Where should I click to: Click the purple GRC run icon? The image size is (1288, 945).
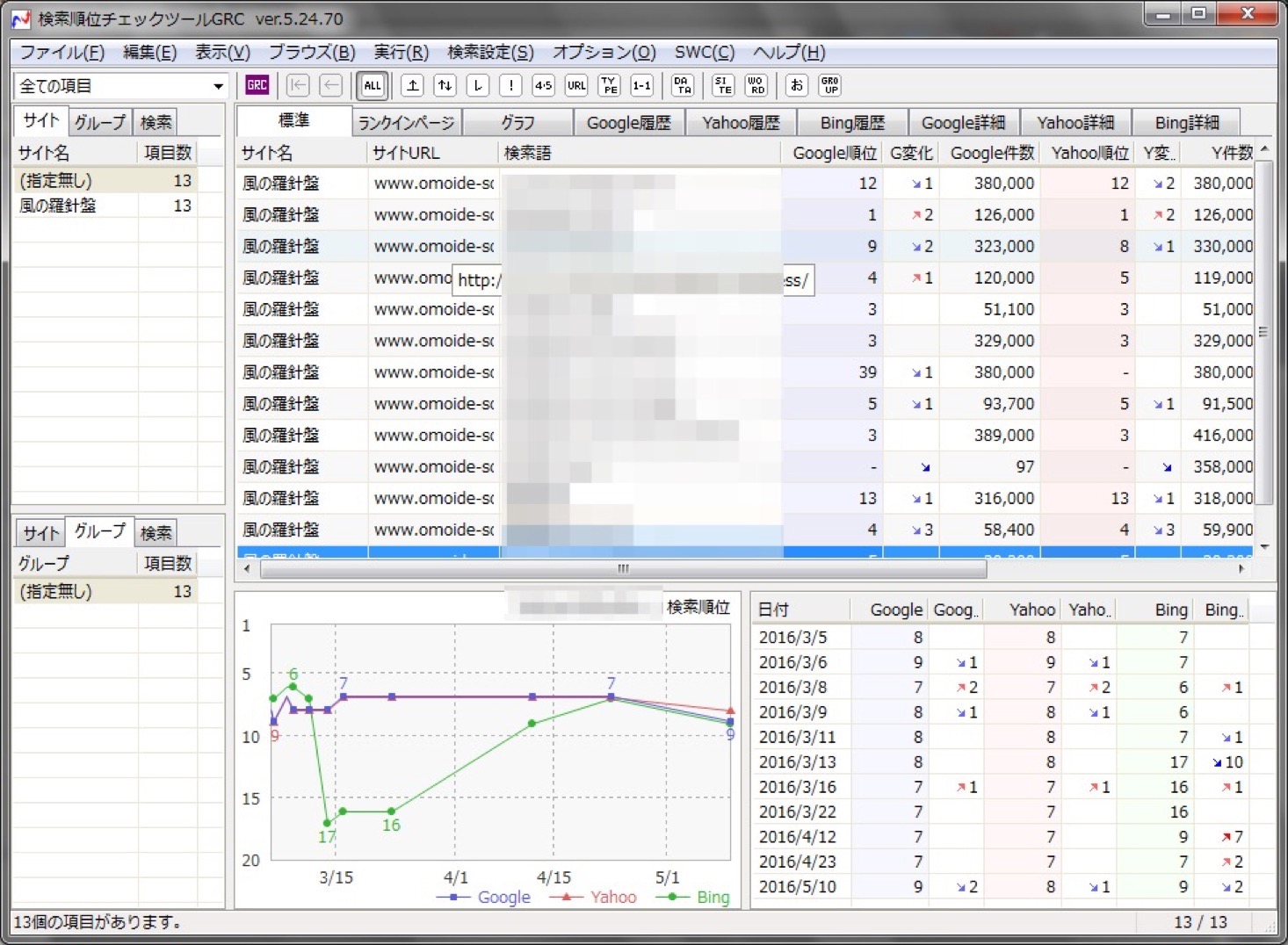point(257,85)
